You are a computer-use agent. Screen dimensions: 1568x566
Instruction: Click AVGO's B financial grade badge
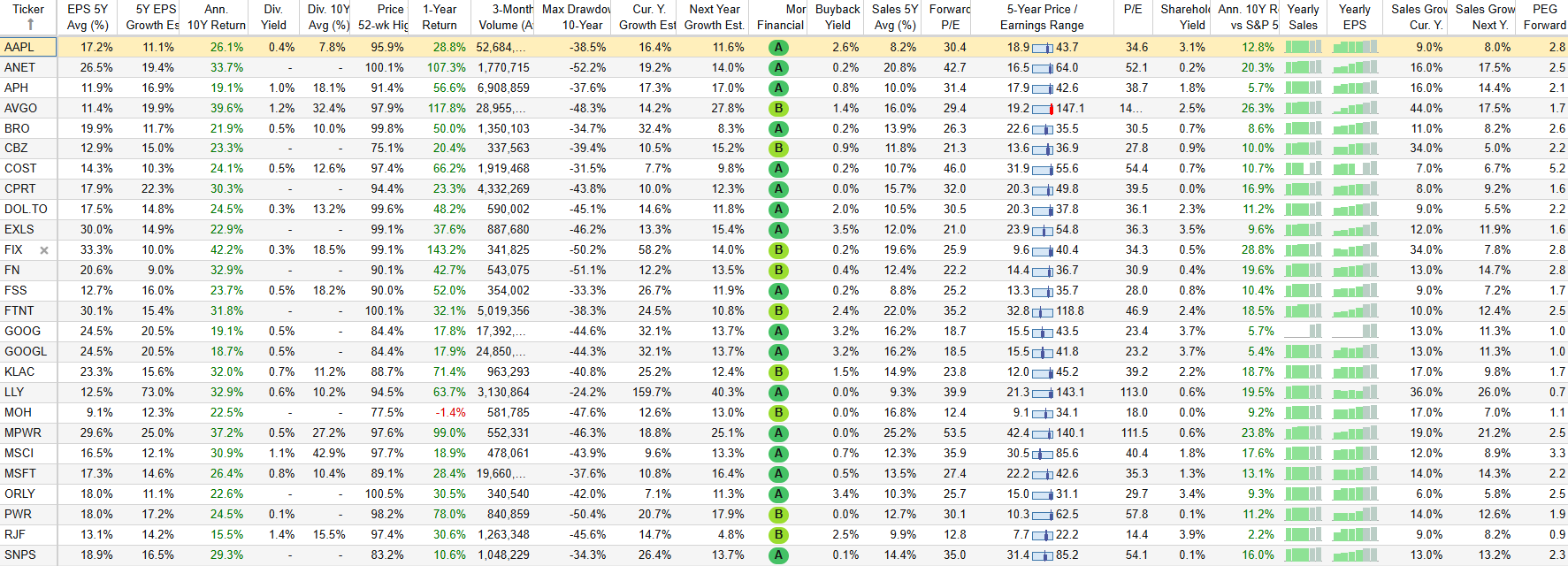778,109
